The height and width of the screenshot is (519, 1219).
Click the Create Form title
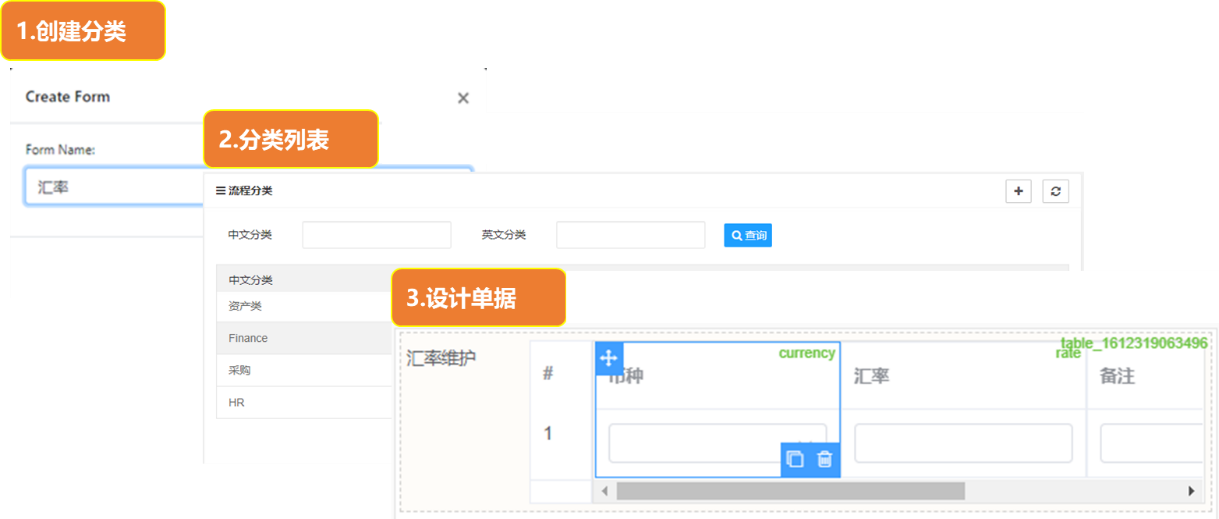click(68, 97)
